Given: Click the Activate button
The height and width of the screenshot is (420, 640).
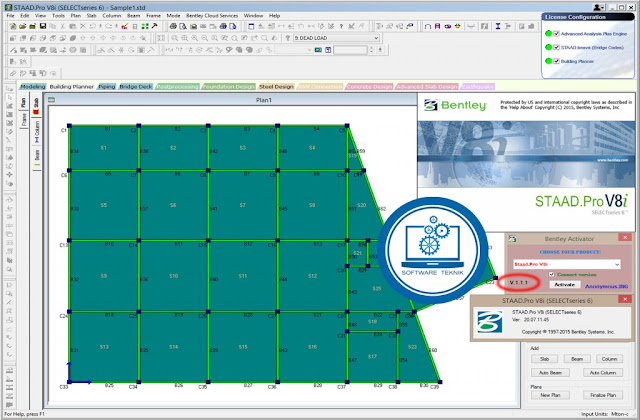Looking at the screenshot, I should (564, 284).
